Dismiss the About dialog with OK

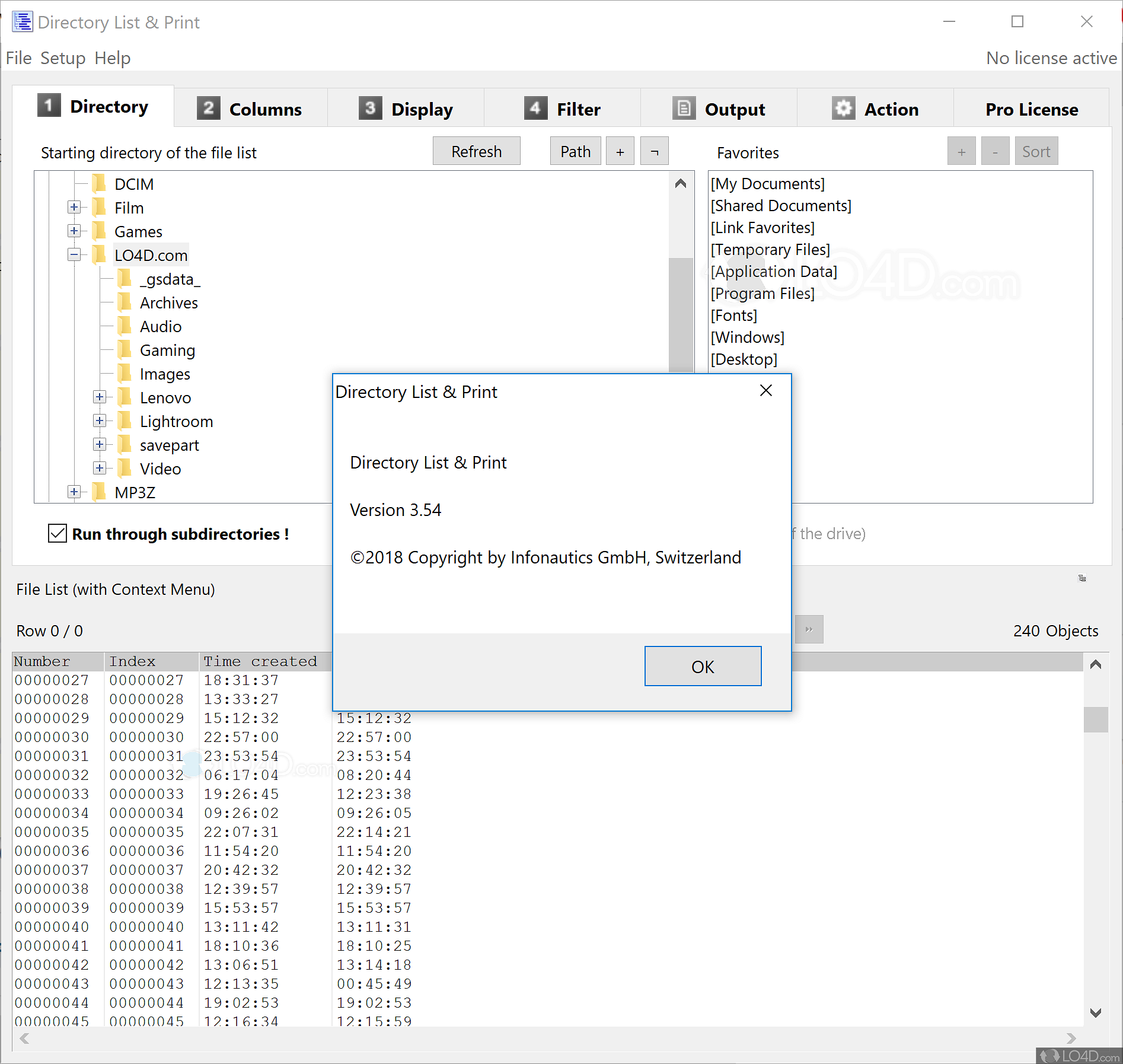[703, 666]
